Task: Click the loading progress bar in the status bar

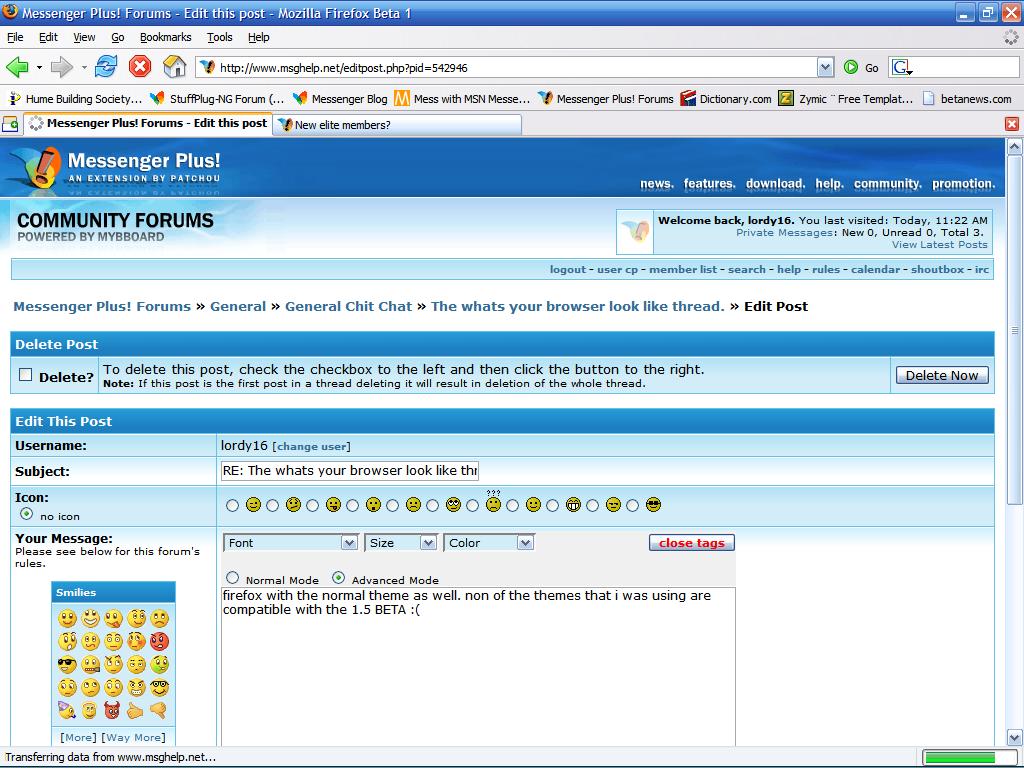Action: click(x=969, y=758)
